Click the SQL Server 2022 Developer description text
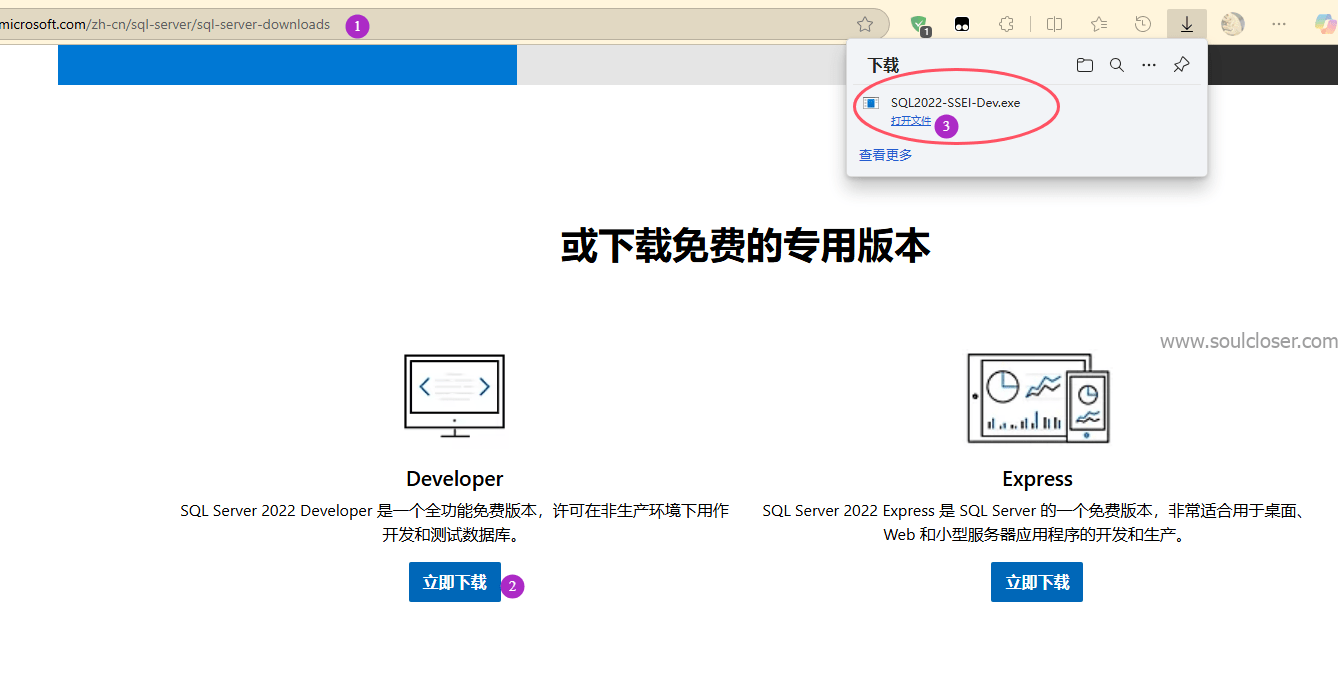 point(455,523)
